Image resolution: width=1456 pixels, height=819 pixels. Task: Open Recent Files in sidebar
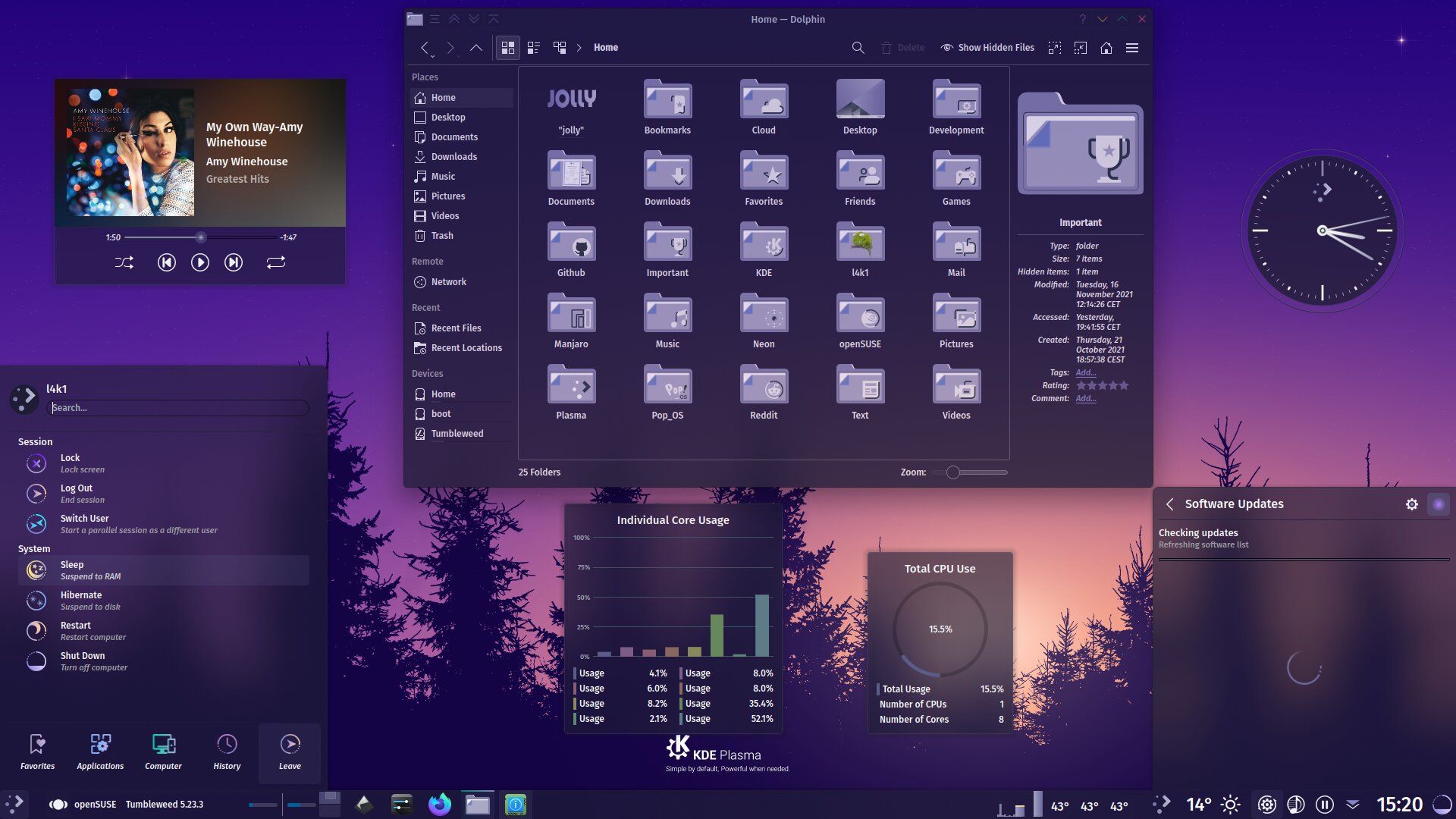pos(462,328)
